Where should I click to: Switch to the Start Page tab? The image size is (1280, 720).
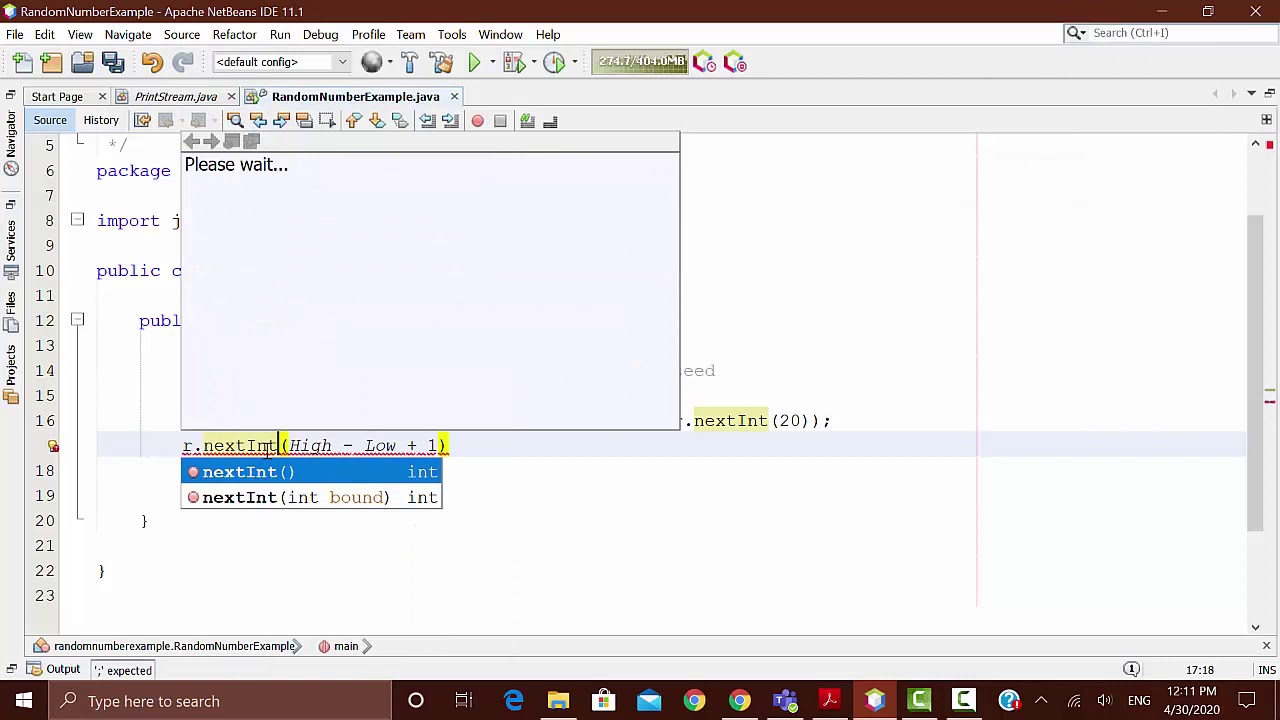point(57,96)
